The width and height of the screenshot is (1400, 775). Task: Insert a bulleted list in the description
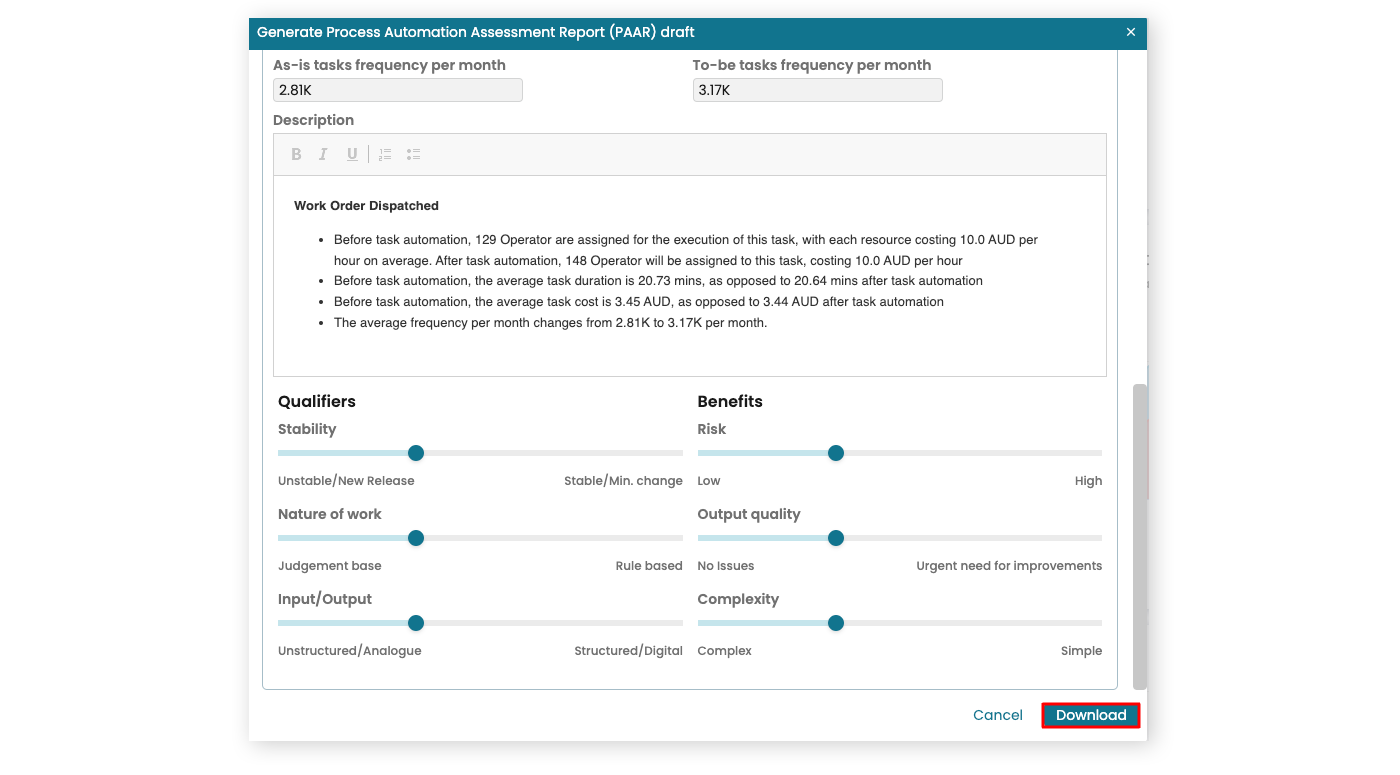(x=413, y=154)
